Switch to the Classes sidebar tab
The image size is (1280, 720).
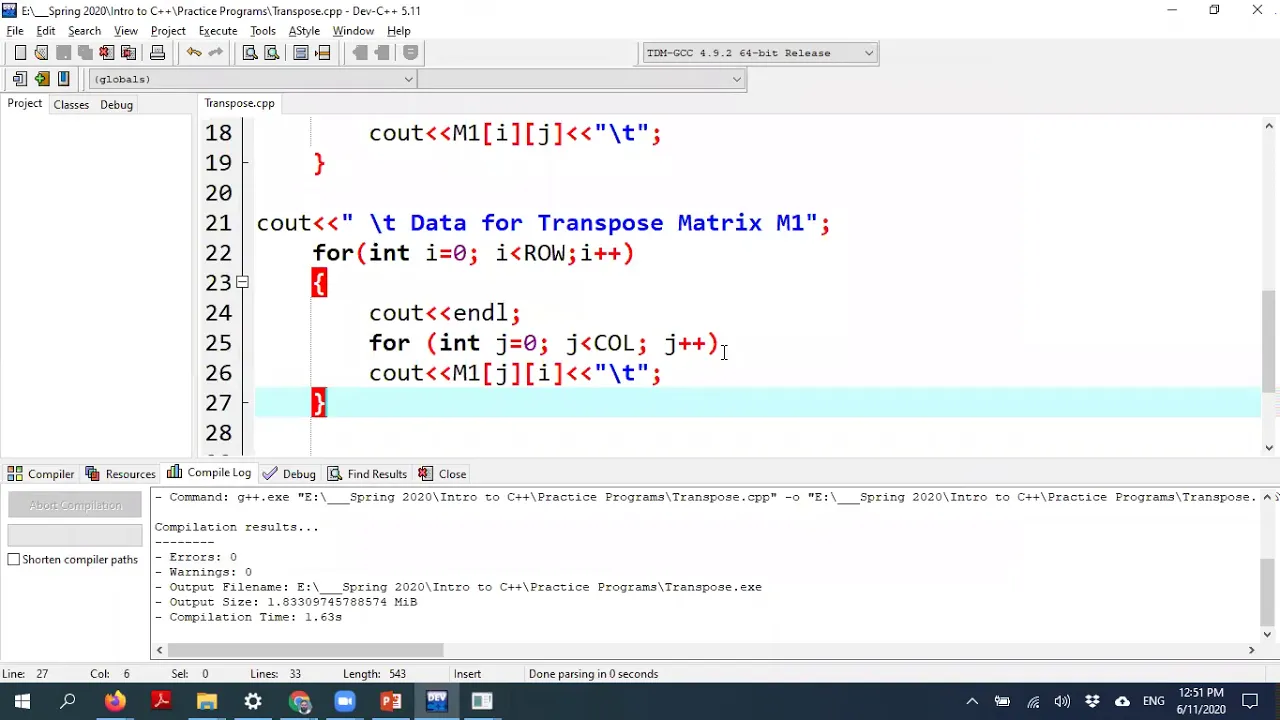click(71, 105)
